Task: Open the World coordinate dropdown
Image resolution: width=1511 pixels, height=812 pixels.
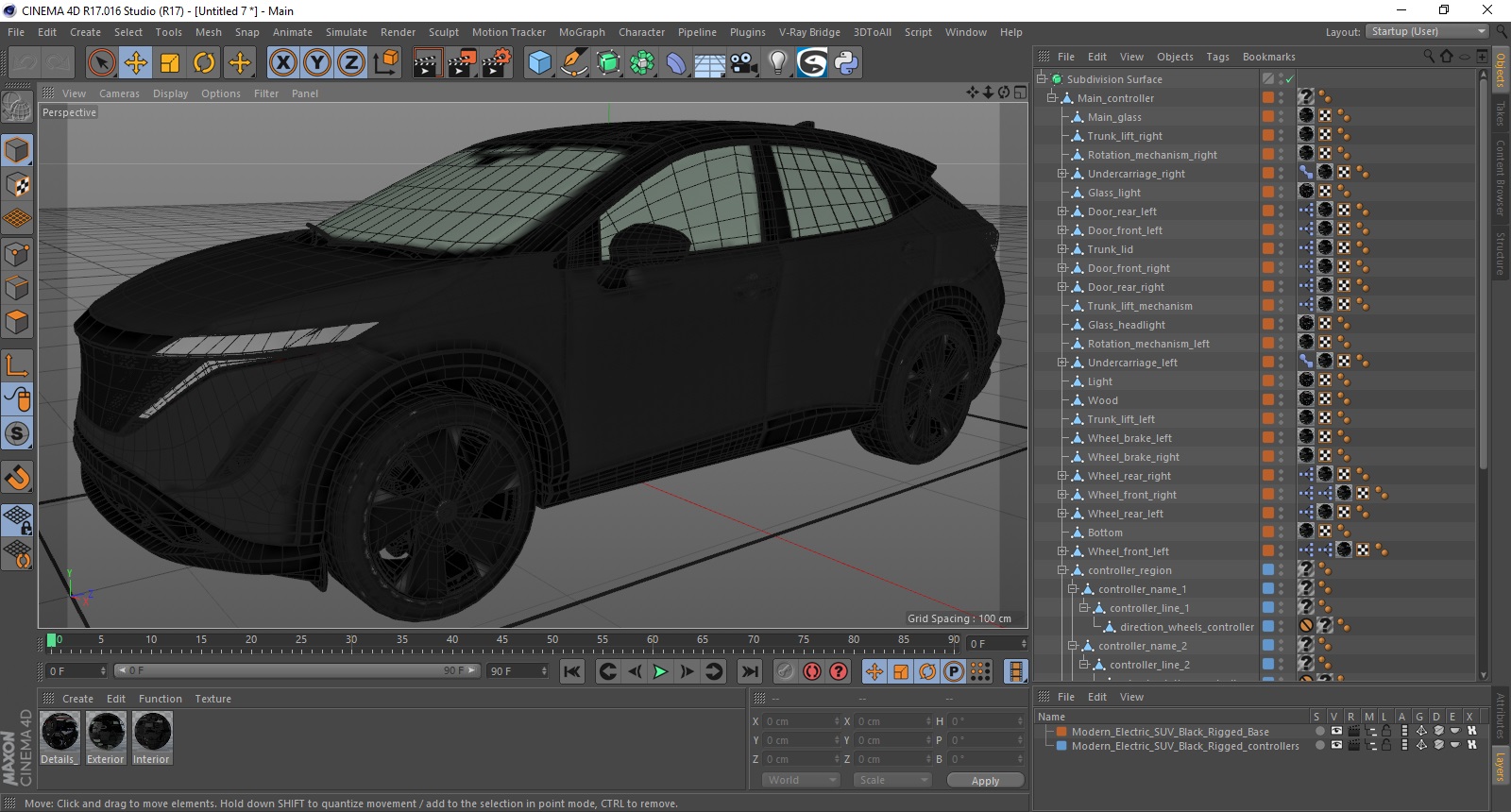Action: 801,780
